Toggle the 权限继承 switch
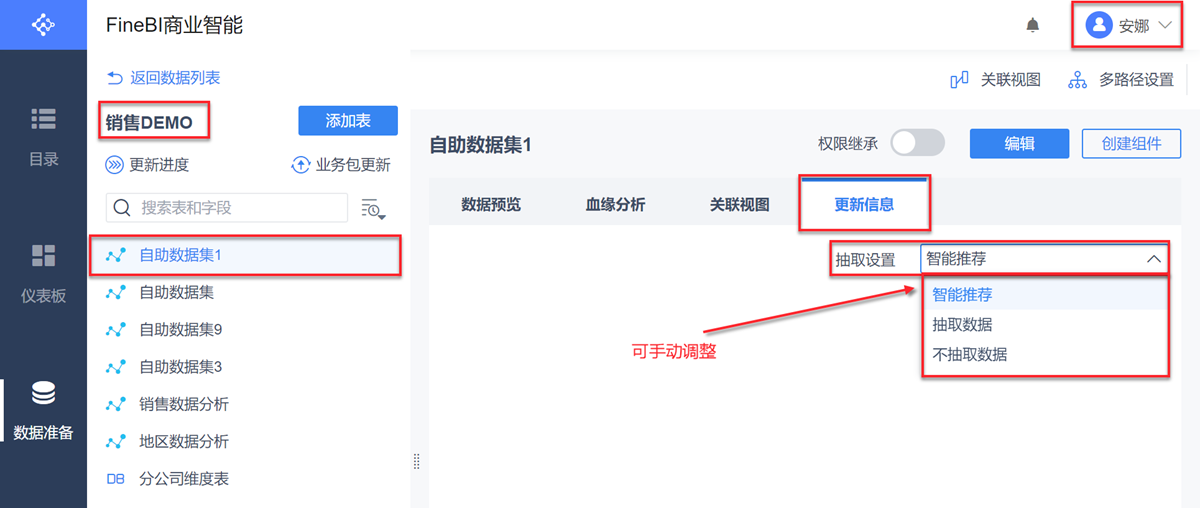The width and height of the screenshot is (1200, 508). (917, 143)
